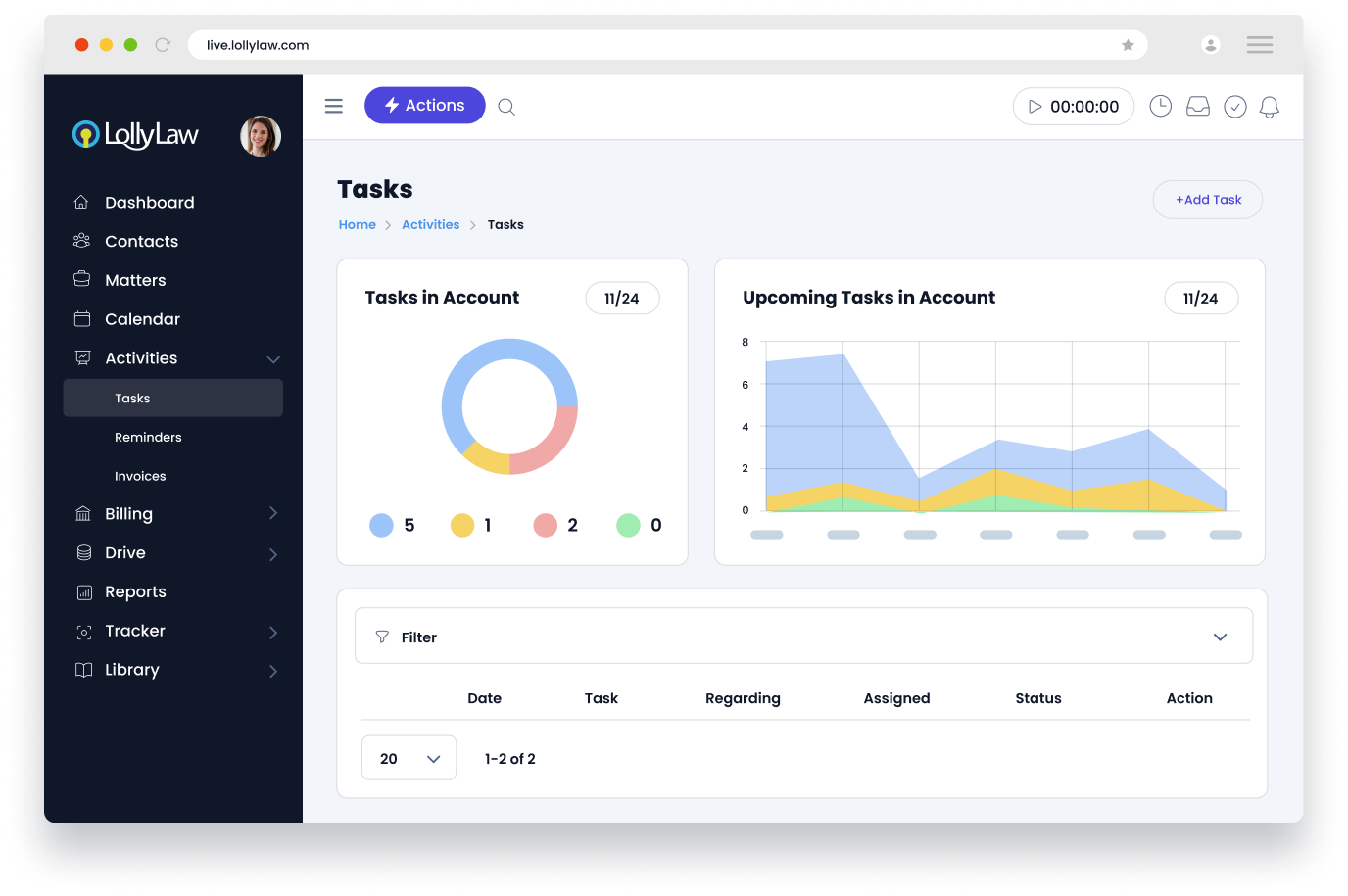Open the rows-per-page 20 dropdown
1348x896 pixels.
(409, 758)
